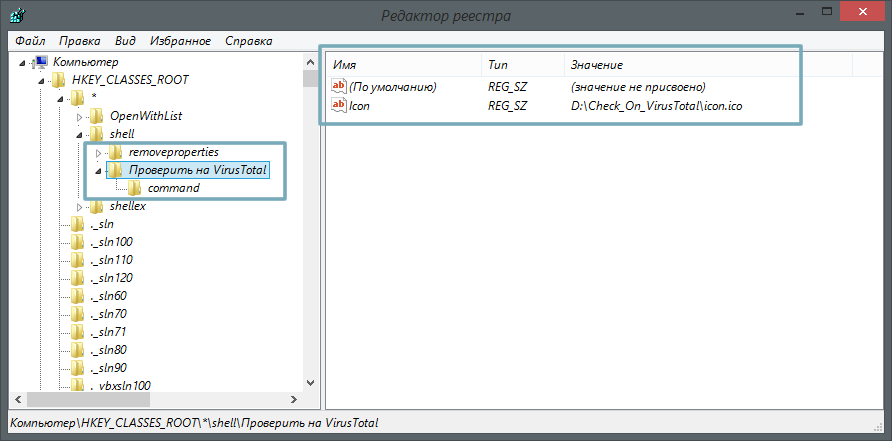The image size is (892, 441).
Task: Click the shell folder icon
Action: (x=97, y=134)
